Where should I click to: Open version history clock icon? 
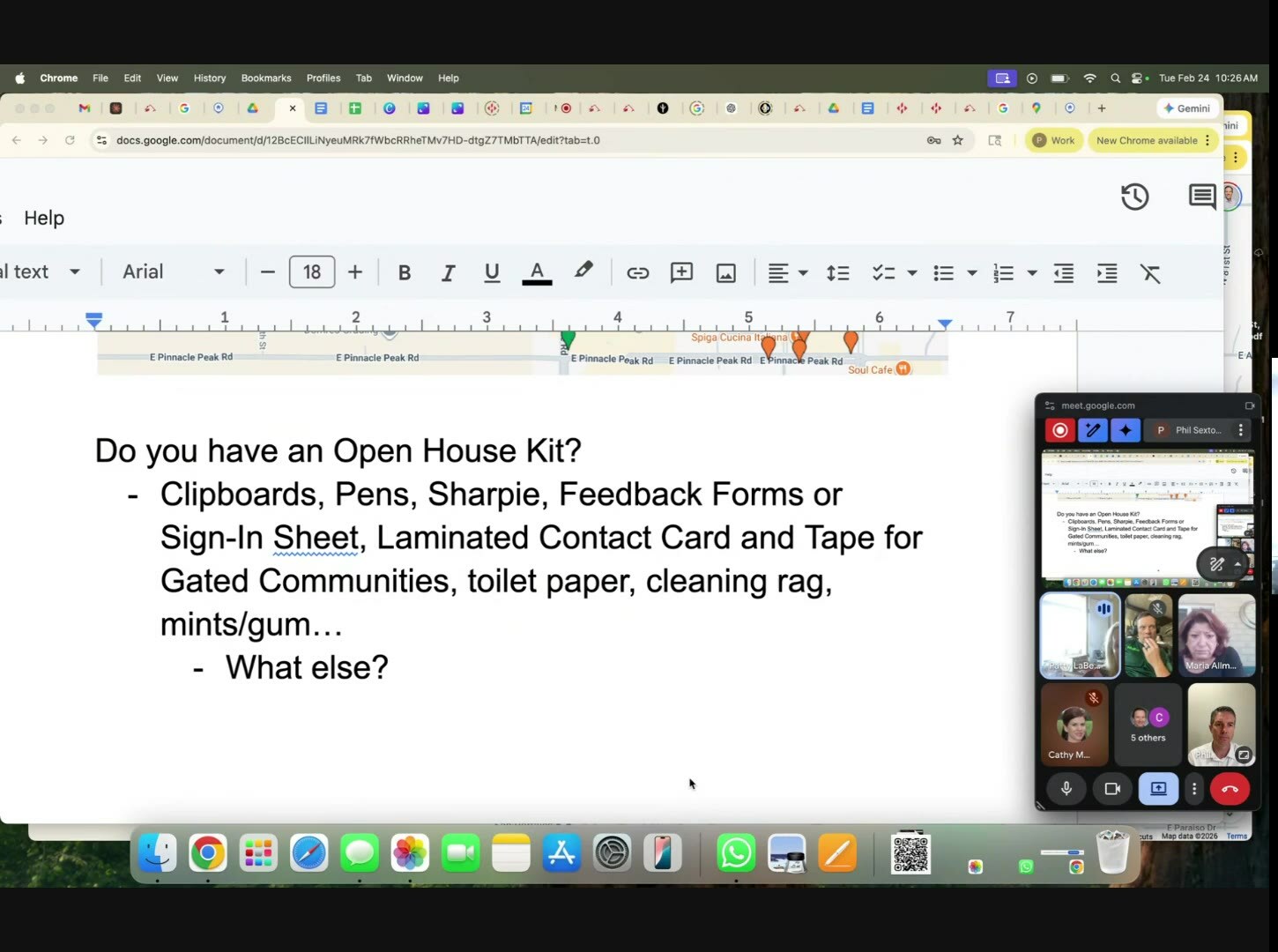pyautogui.click(x=1134, y=197)
